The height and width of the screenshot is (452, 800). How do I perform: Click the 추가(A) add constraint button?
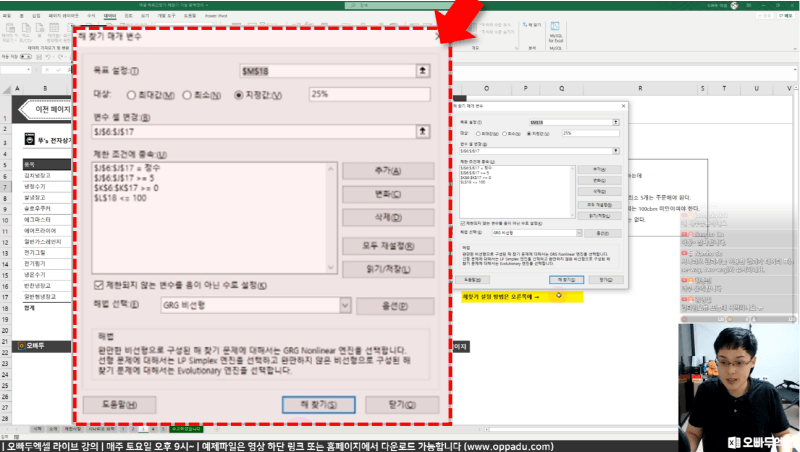[x=388, y=170]
